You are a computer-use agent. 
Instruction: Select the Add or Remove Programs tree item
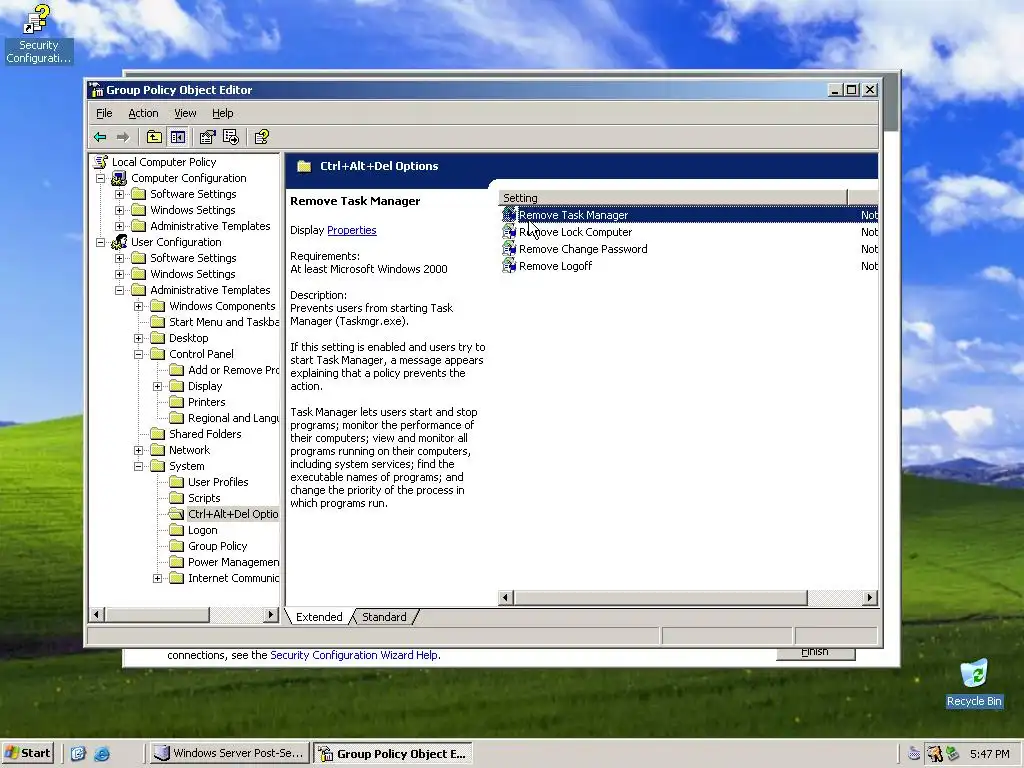coord(233,370)
